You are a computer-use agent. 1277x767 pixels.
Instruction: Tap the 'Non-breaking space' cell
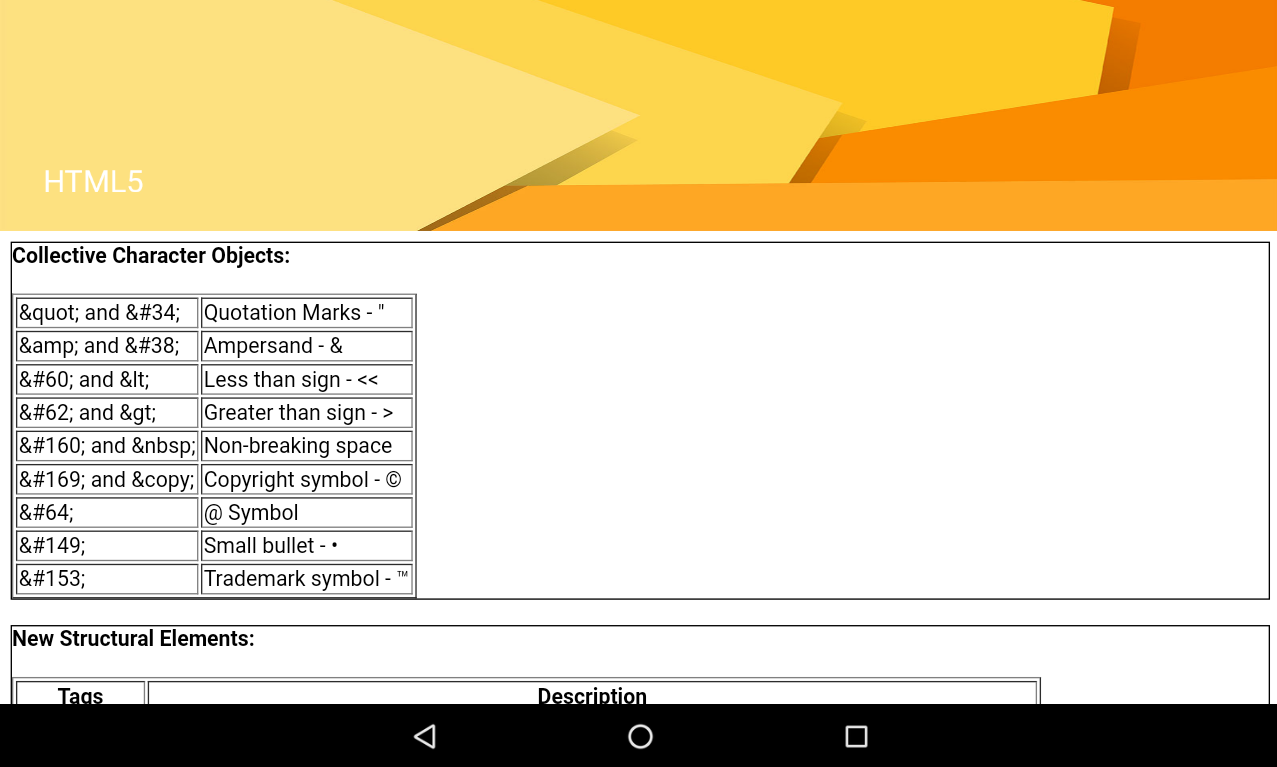coord(307,446)
